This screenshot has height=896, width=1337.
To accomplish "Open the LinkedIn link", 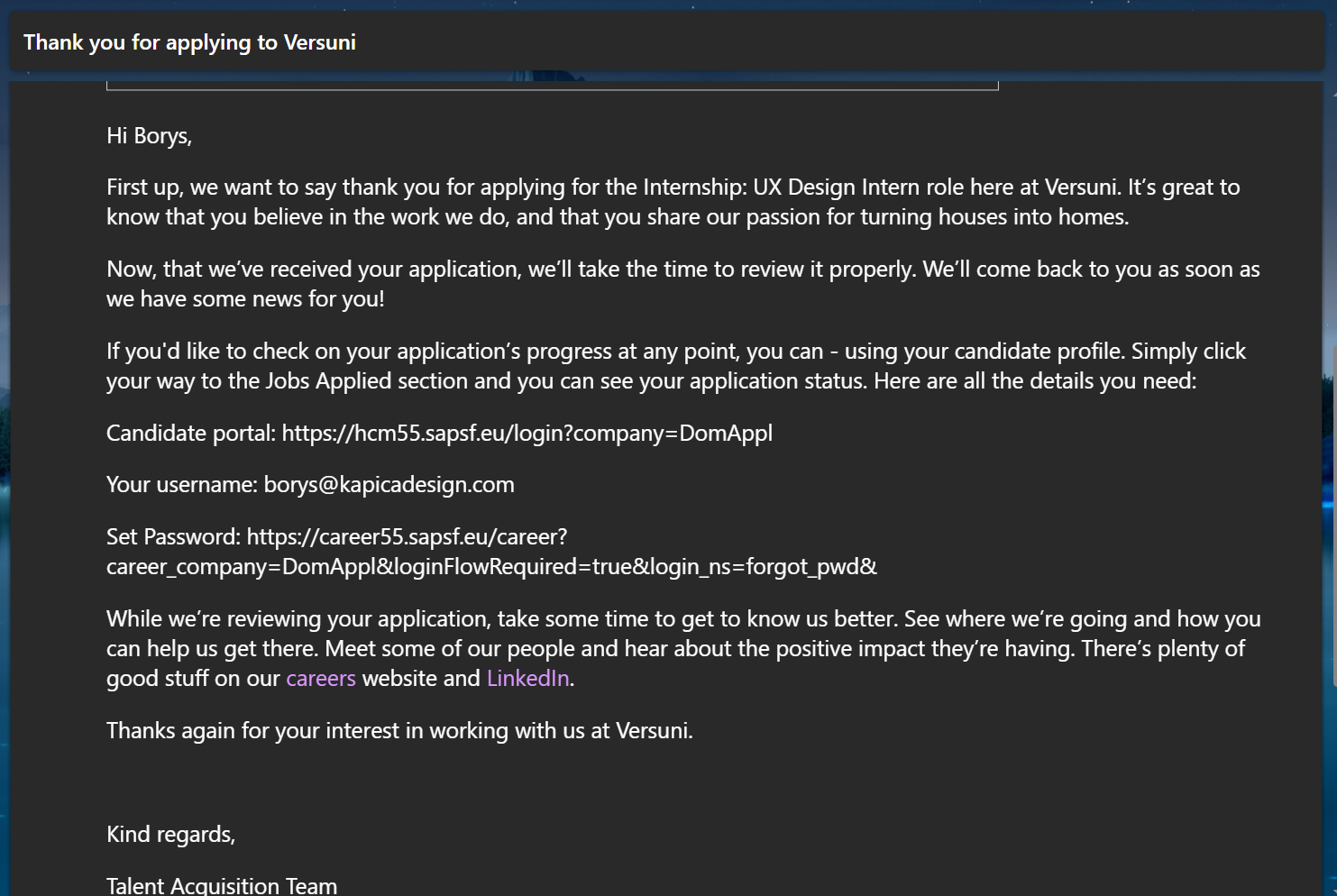I will [x=527, y=679].
